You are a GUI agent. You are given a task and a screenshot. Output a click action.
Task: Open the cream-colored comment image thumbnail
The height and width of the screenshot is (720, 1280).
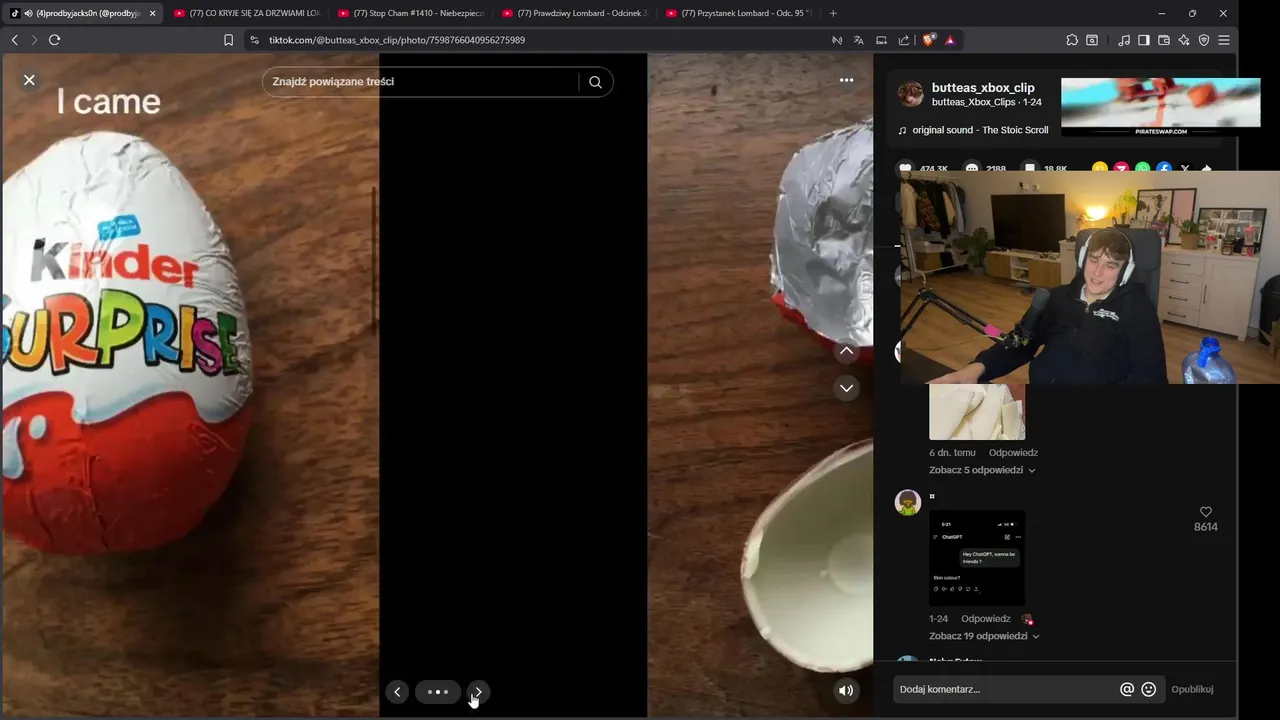pyautogui.click(x=977, y=411)
